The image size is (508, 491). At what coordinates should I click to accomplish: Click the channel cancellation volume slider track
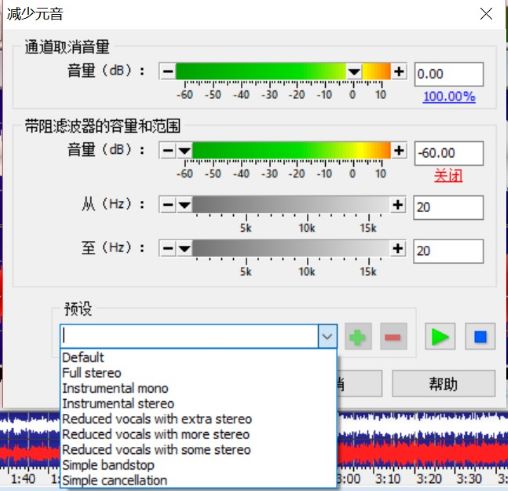click(283, 71)
